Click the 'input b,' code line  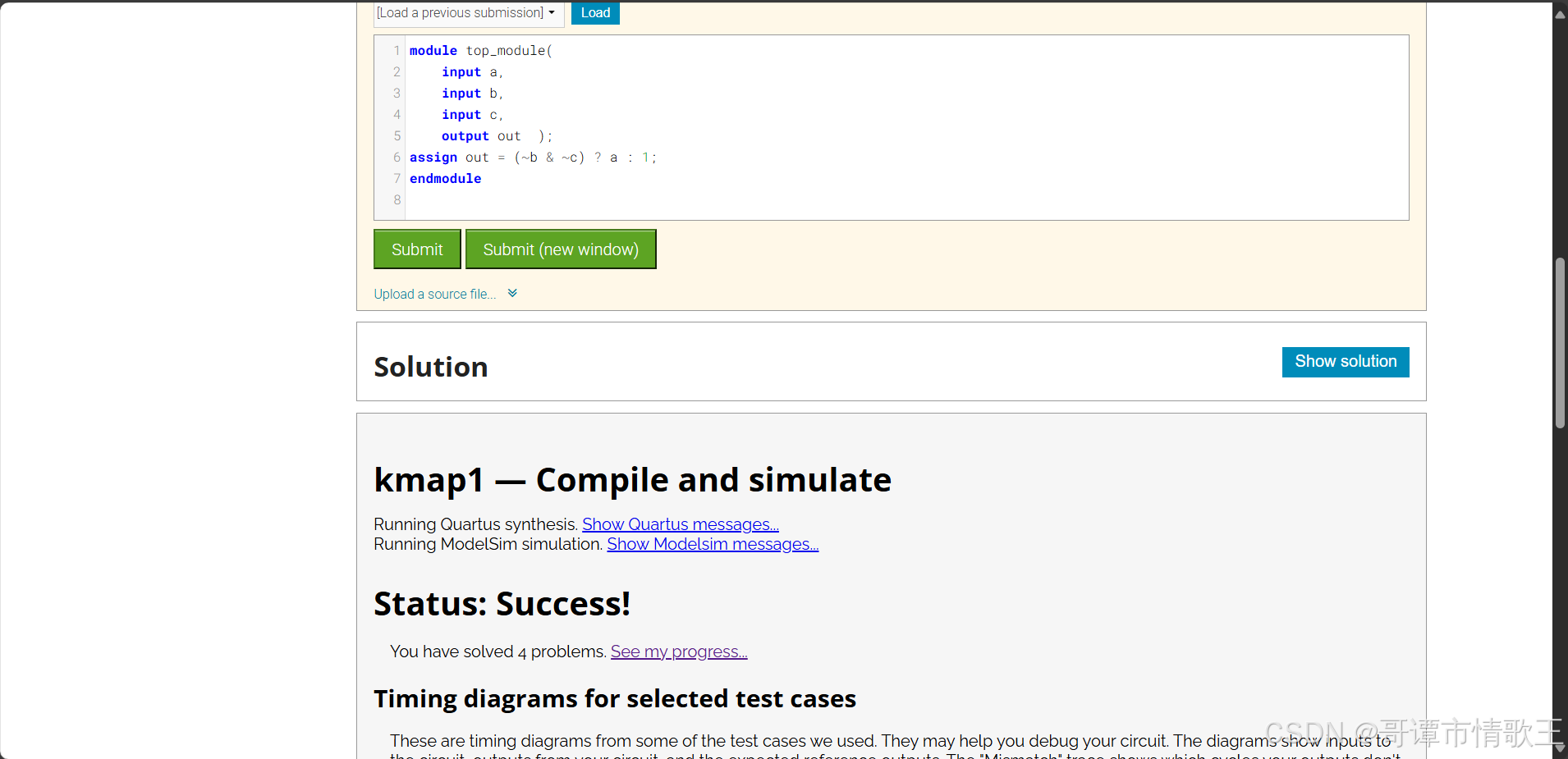coord(472,94)
